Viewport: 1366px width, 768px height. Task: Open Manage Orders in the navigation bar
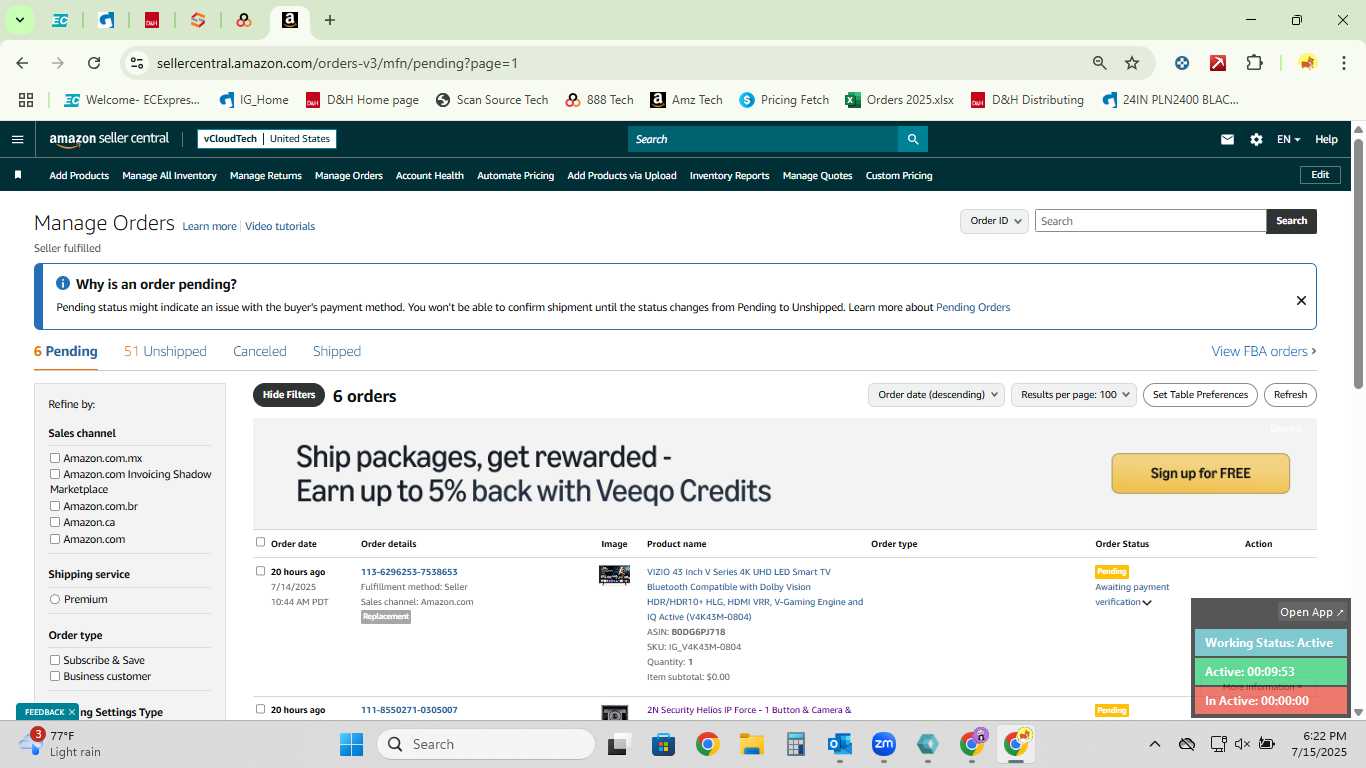[349, 175]
